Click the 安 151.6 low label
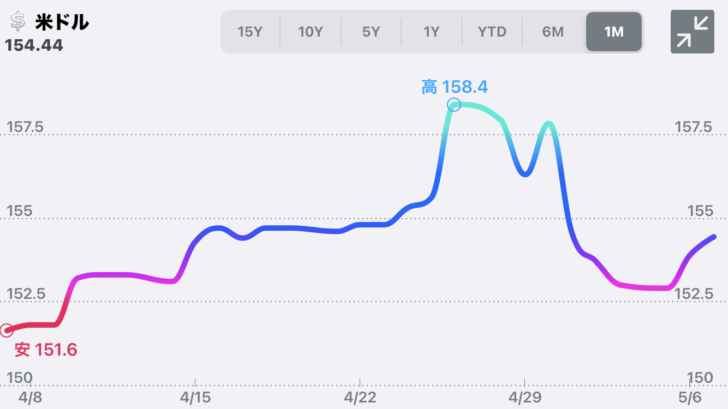The width and height of the screenshot is (728, 409). tap(45, 349)
